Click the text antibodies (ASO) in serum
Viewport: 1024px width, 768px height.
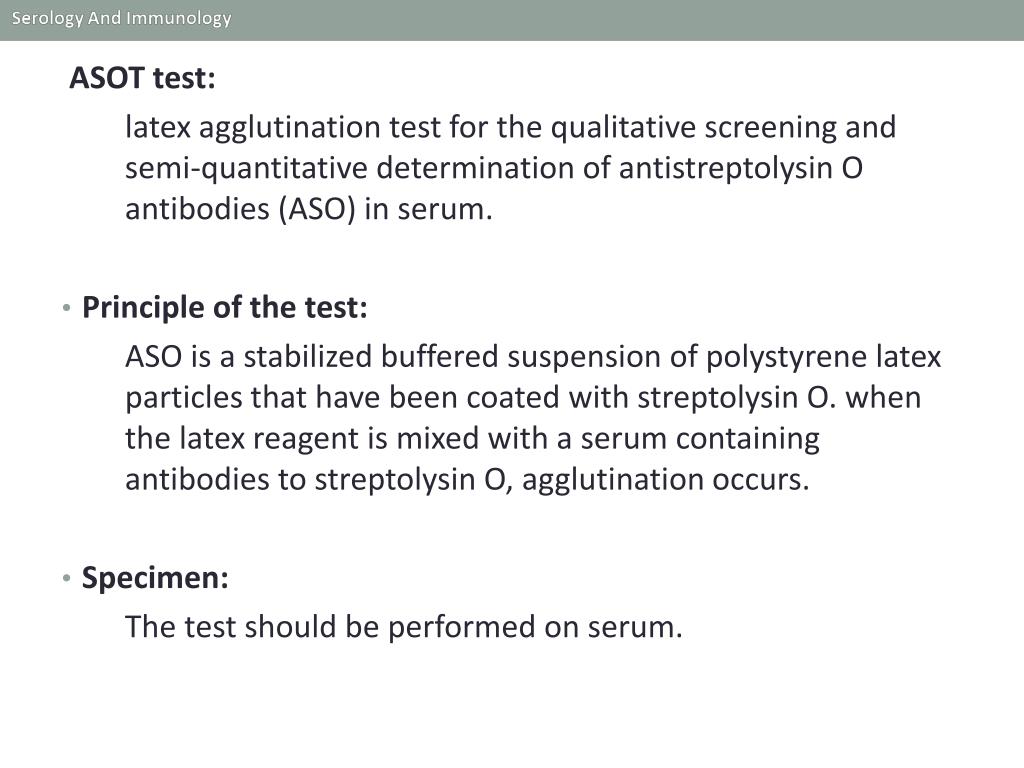pos(308,210)
